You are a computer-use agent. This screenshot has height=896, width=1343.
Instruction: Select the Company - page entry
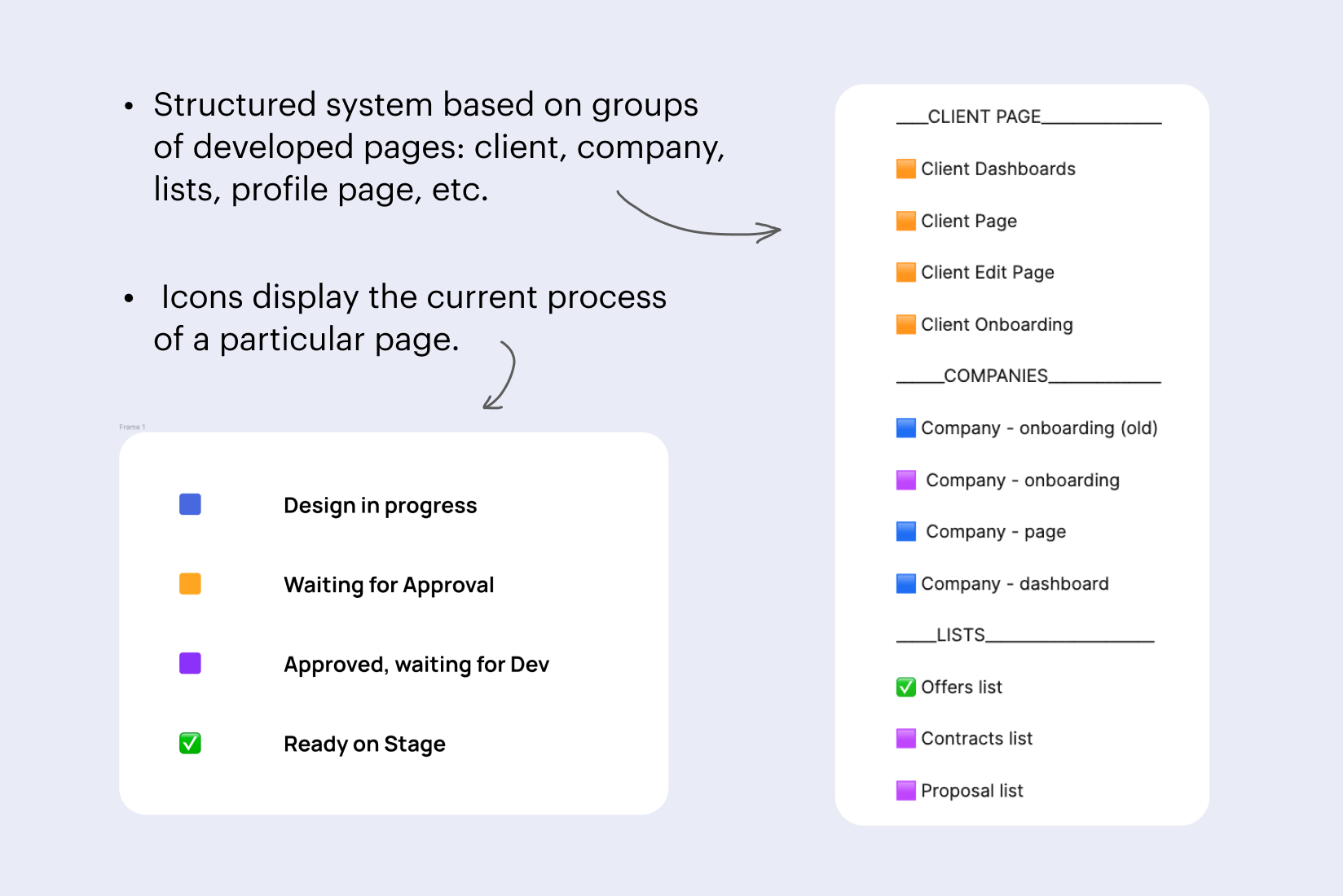pos(996,531)
